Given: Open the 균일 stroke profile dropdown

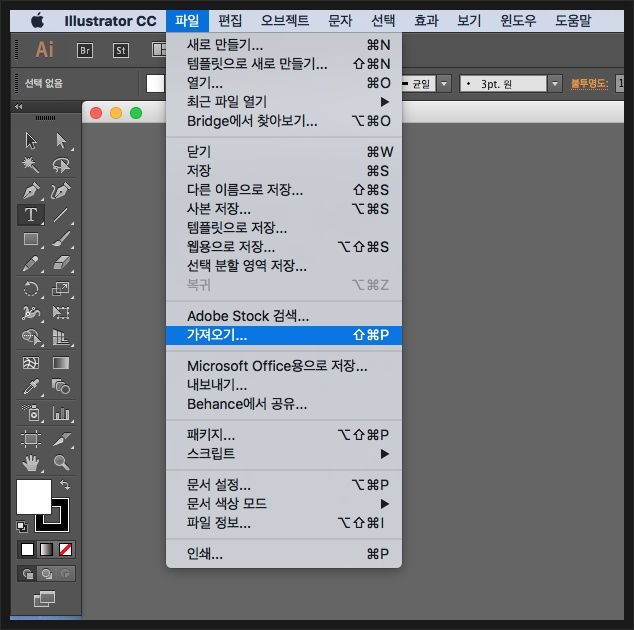Looking at the screenshot, I should coord(444,84).
